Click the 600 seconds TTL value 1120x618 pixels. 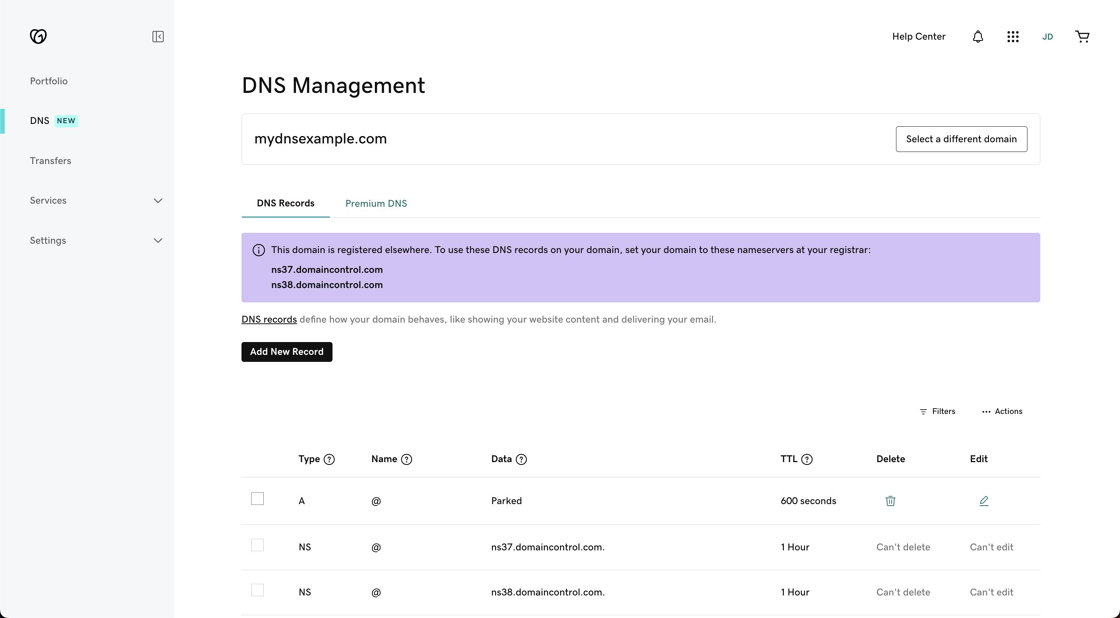point(809,501)
